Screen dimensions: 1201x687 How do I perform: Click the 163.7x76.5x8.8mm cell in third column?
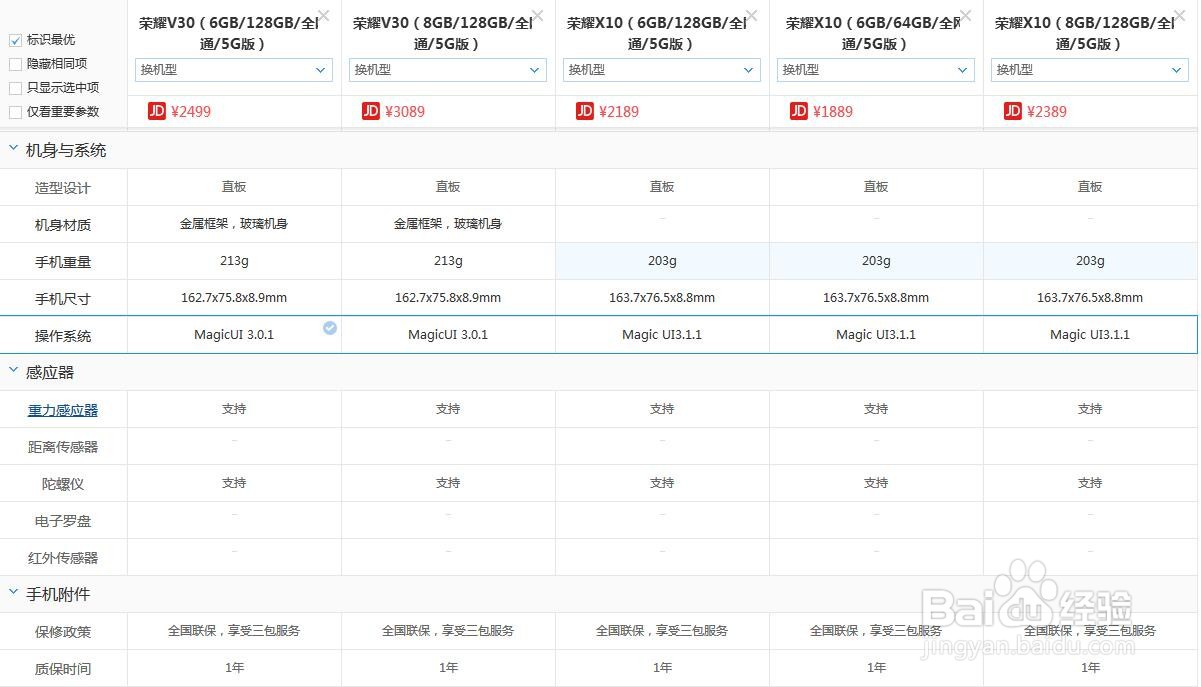tap(662, 298)
